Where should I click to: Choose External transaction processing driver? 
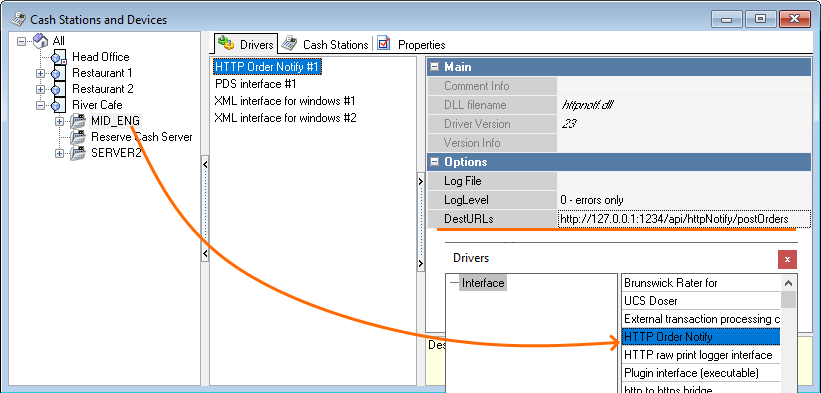(701, 319)
